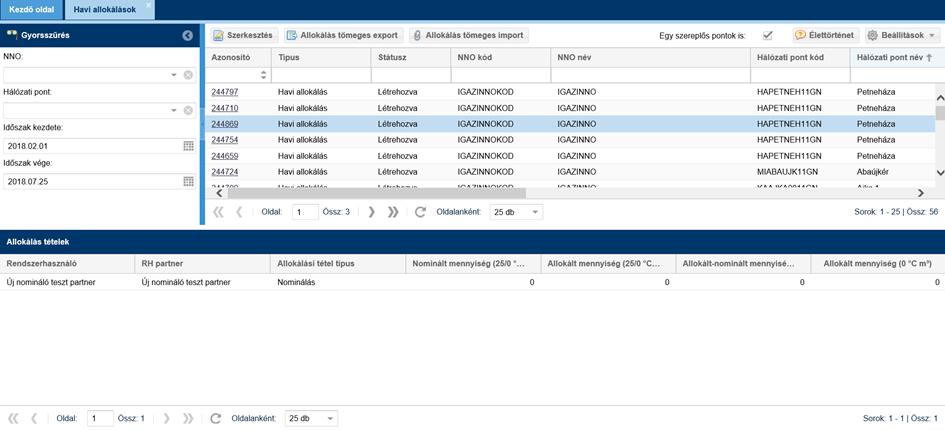Open the Hálózati pont dropdown list
The image size is (945, 431).
click(x=174, y=110)
